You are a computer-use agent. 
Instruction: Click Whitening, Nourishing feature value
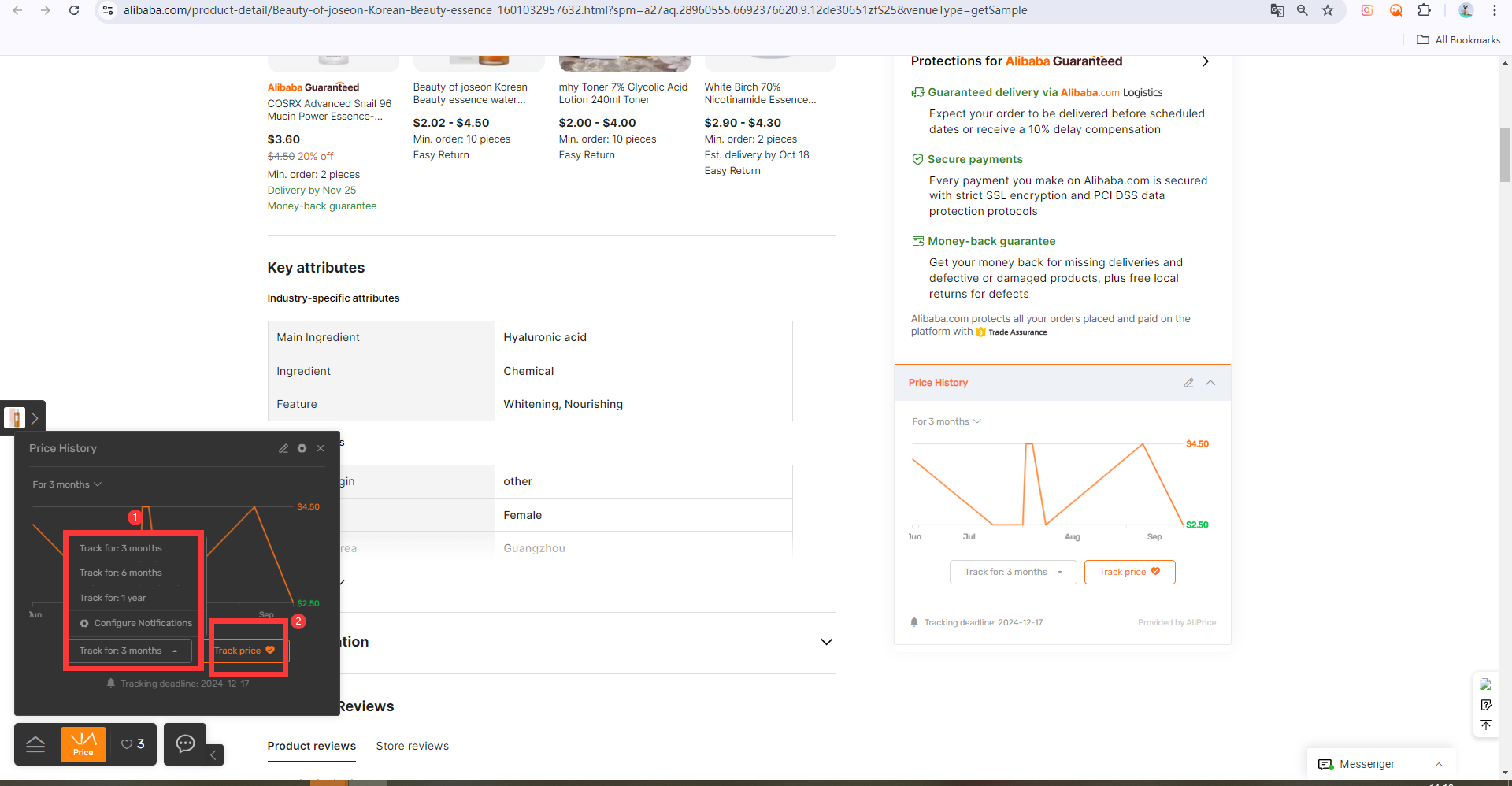click(563, 404)
